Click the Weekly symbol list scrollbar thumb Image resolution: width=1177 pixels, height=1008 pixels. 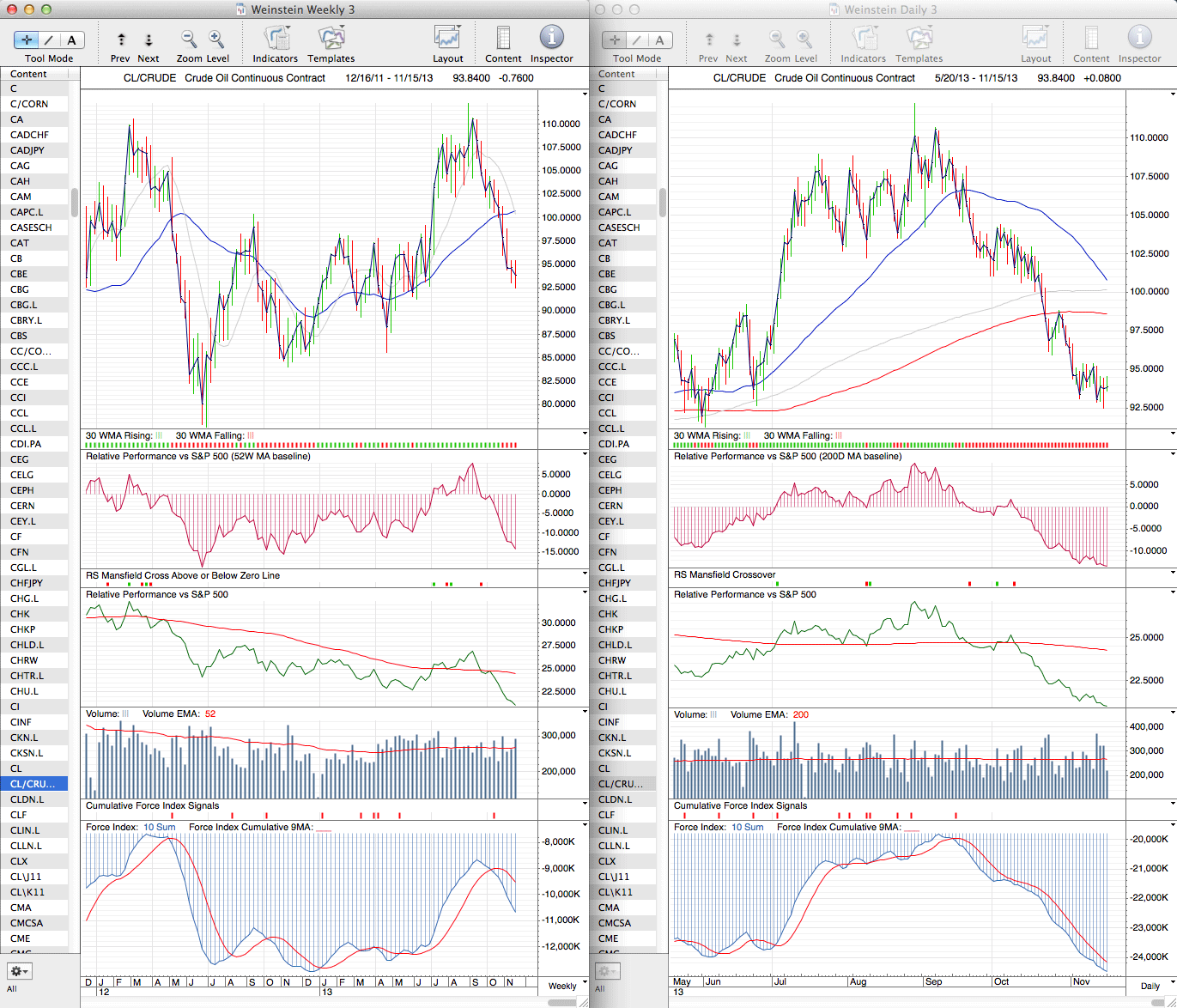75,203
